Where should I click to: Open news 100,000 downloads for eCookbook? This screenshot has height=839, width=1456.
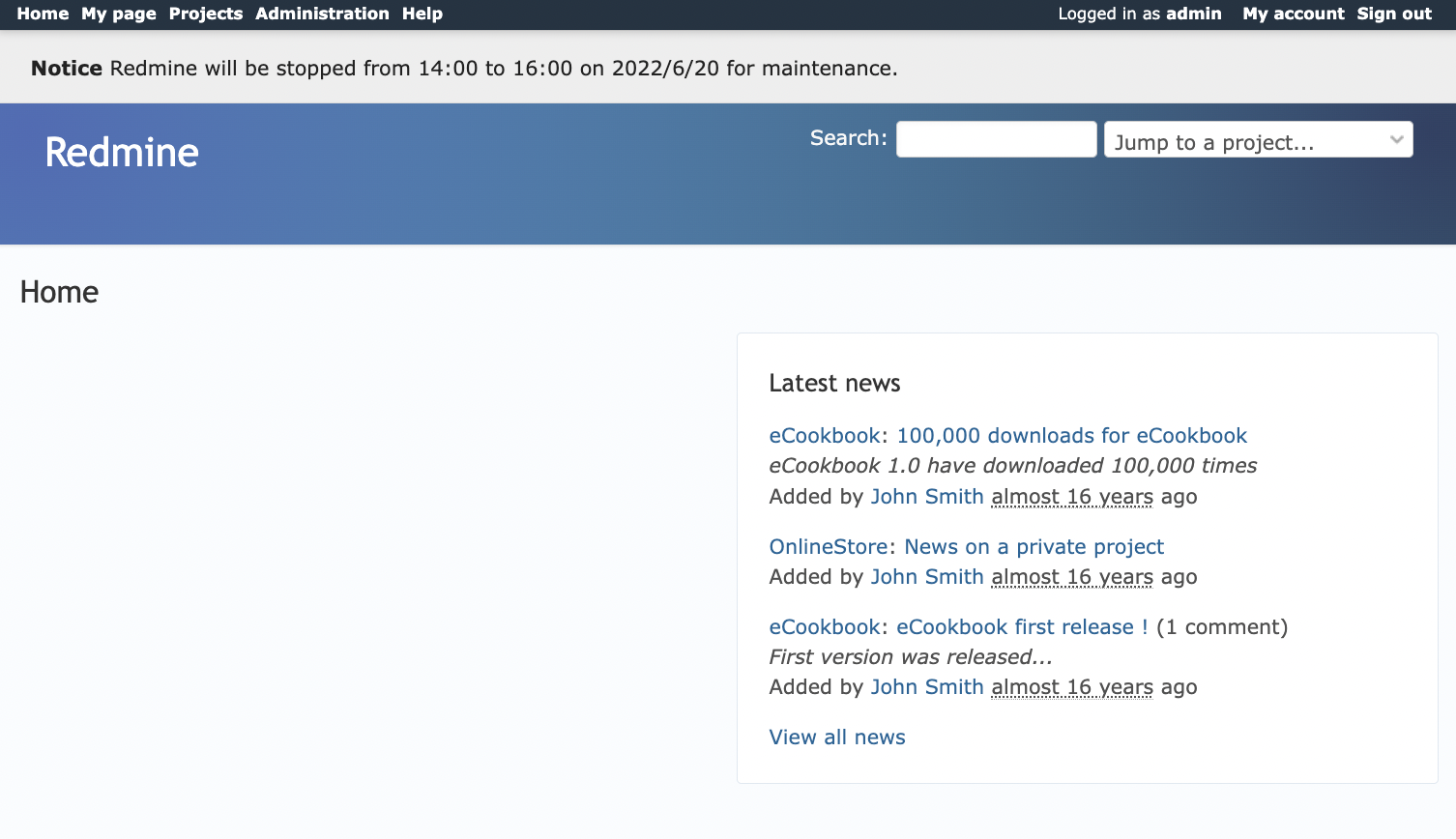[1072, 436]
